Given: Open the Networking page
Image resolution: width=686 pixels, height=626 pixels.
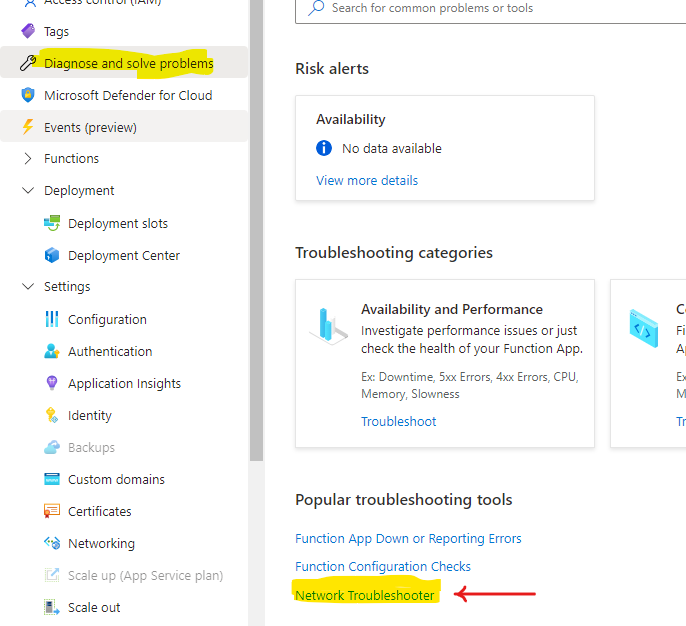Looking at the screenshot, I should pos(102,543).
